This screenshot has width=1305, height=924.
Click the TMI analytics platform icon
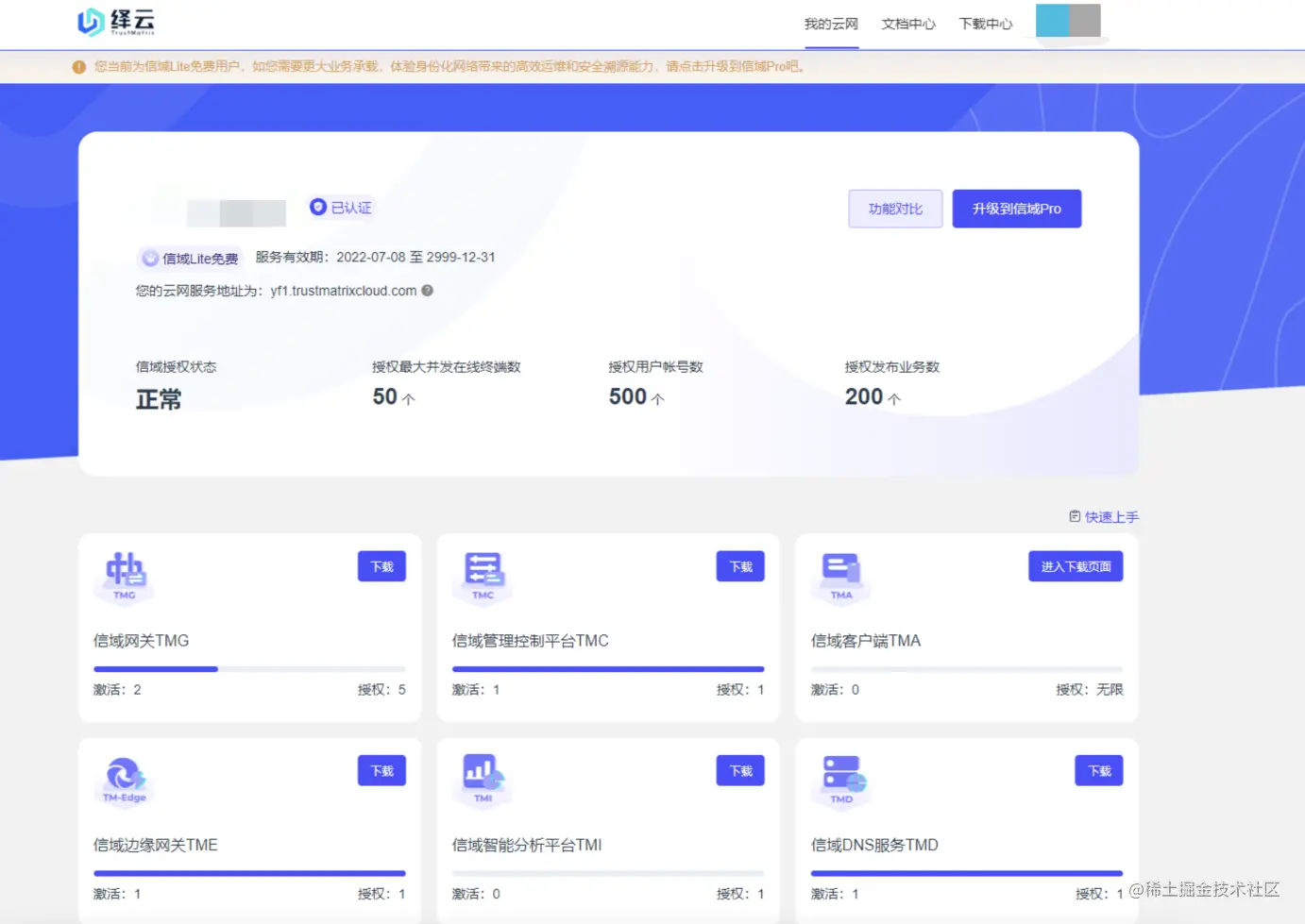[x=483, y=780]
